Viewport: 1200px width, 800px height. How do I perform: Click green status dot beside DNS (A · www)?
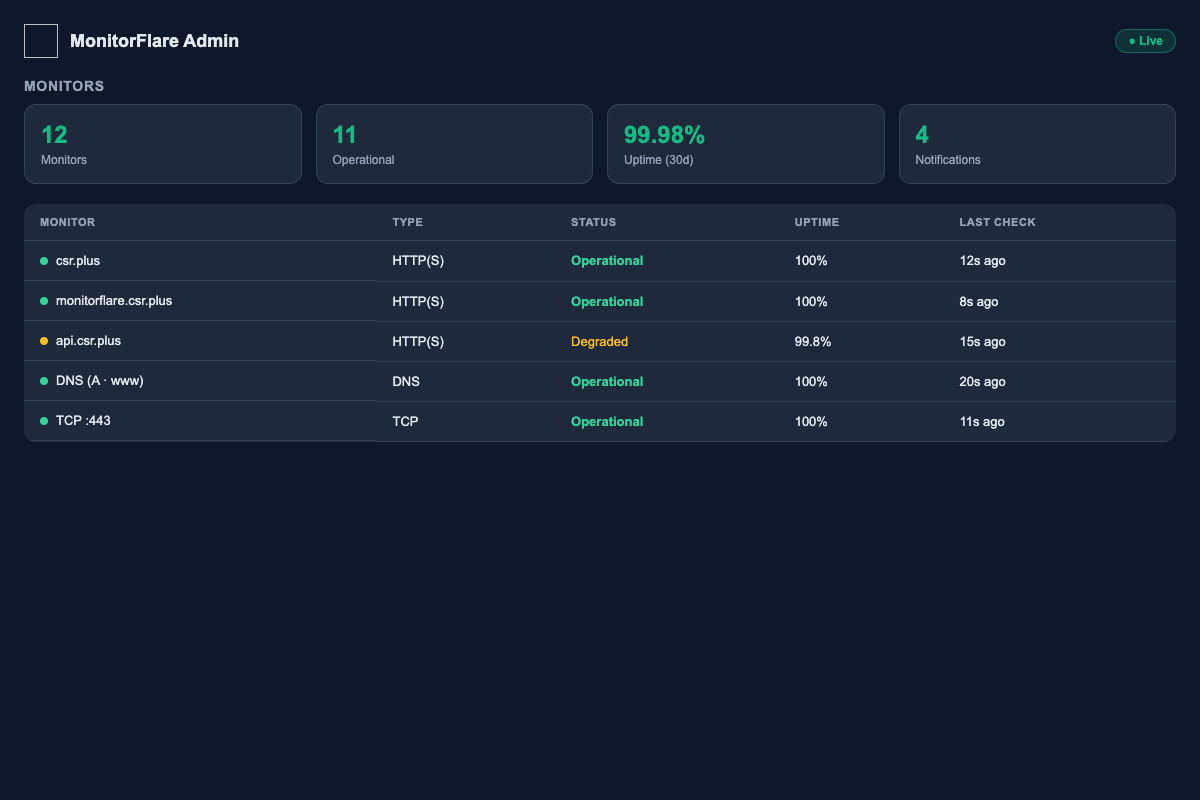tap(44, 381)
